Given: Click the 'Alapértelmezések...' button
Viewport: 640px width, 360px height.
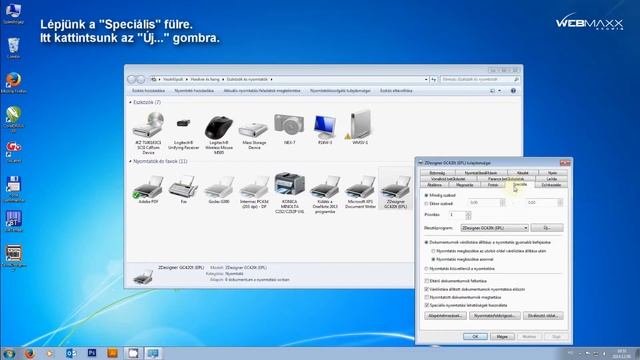Looking at the screenshot, I should [445, 316].
